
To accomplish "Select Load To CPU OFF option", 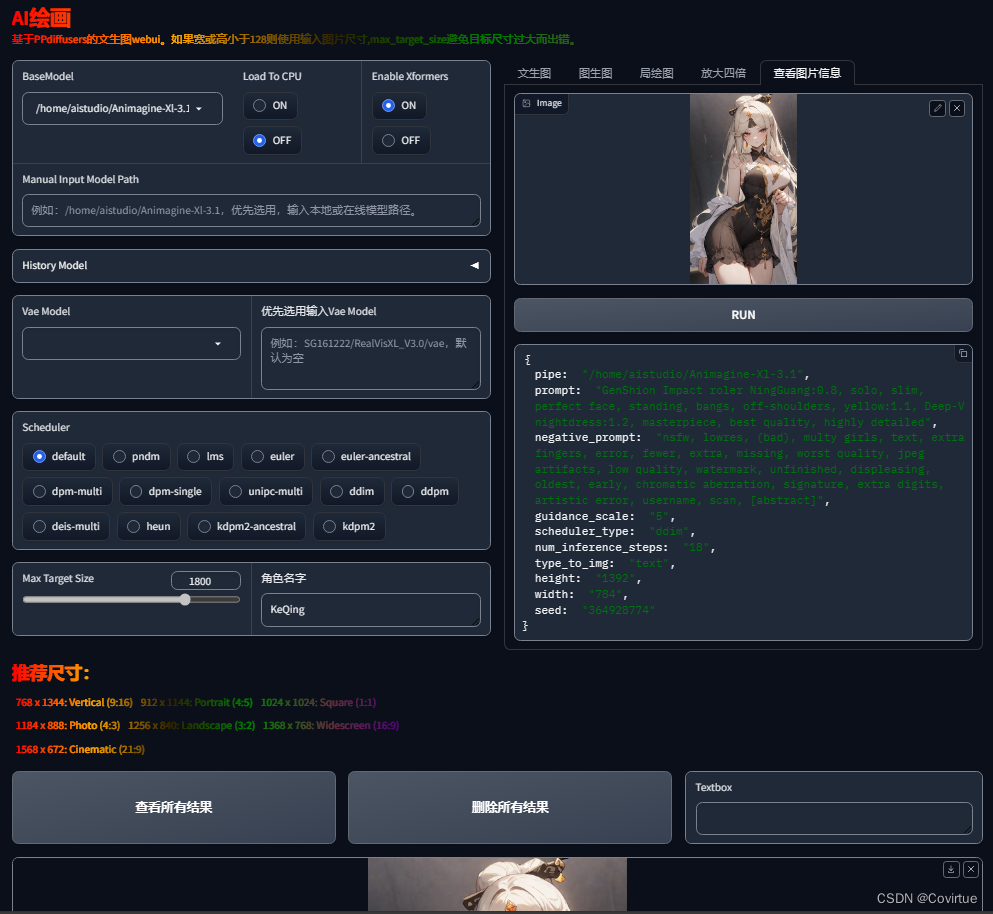I will click(x=272, y=141).
